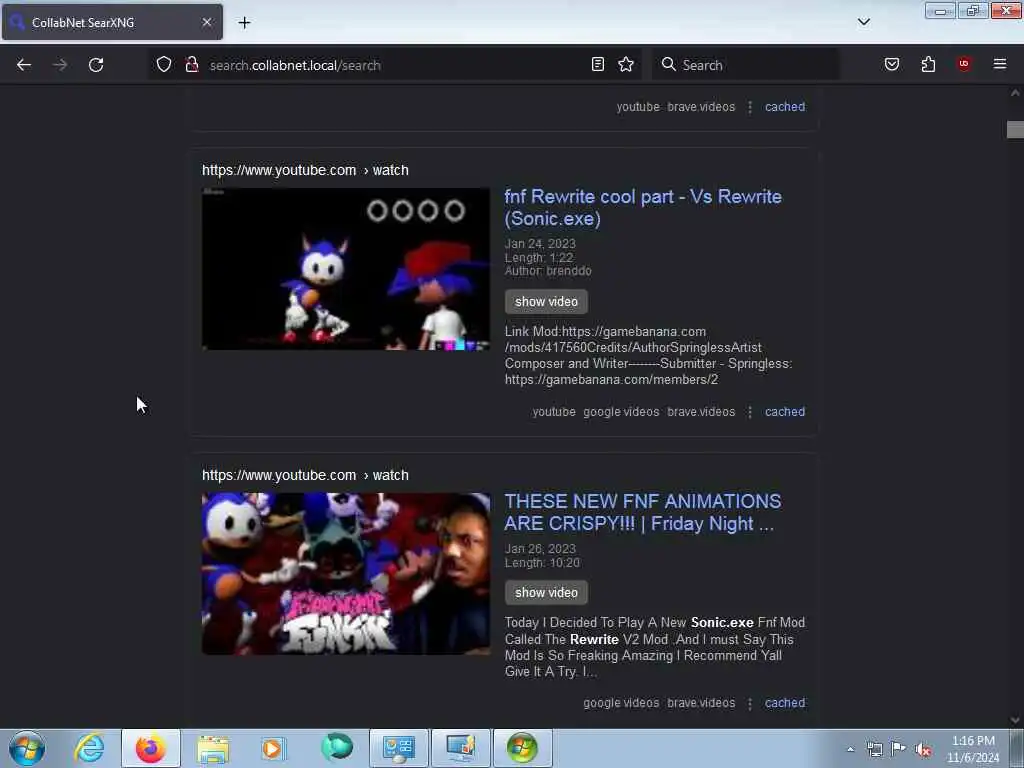Screen dimensions: 1024x768
Task: Select the CollabNet SearXNG tab
Action: click(x=112, y=22)
